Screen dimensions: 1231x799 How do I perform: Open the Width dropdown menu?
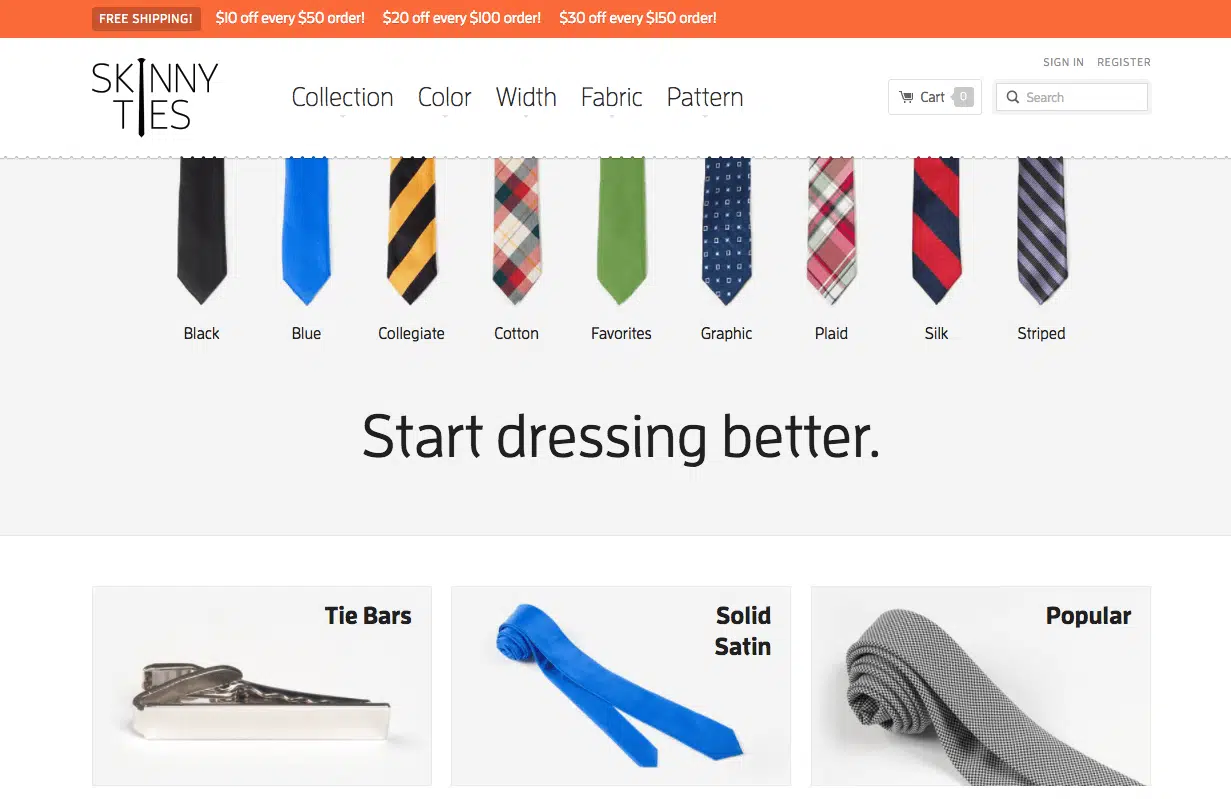(x=526, y=97)
